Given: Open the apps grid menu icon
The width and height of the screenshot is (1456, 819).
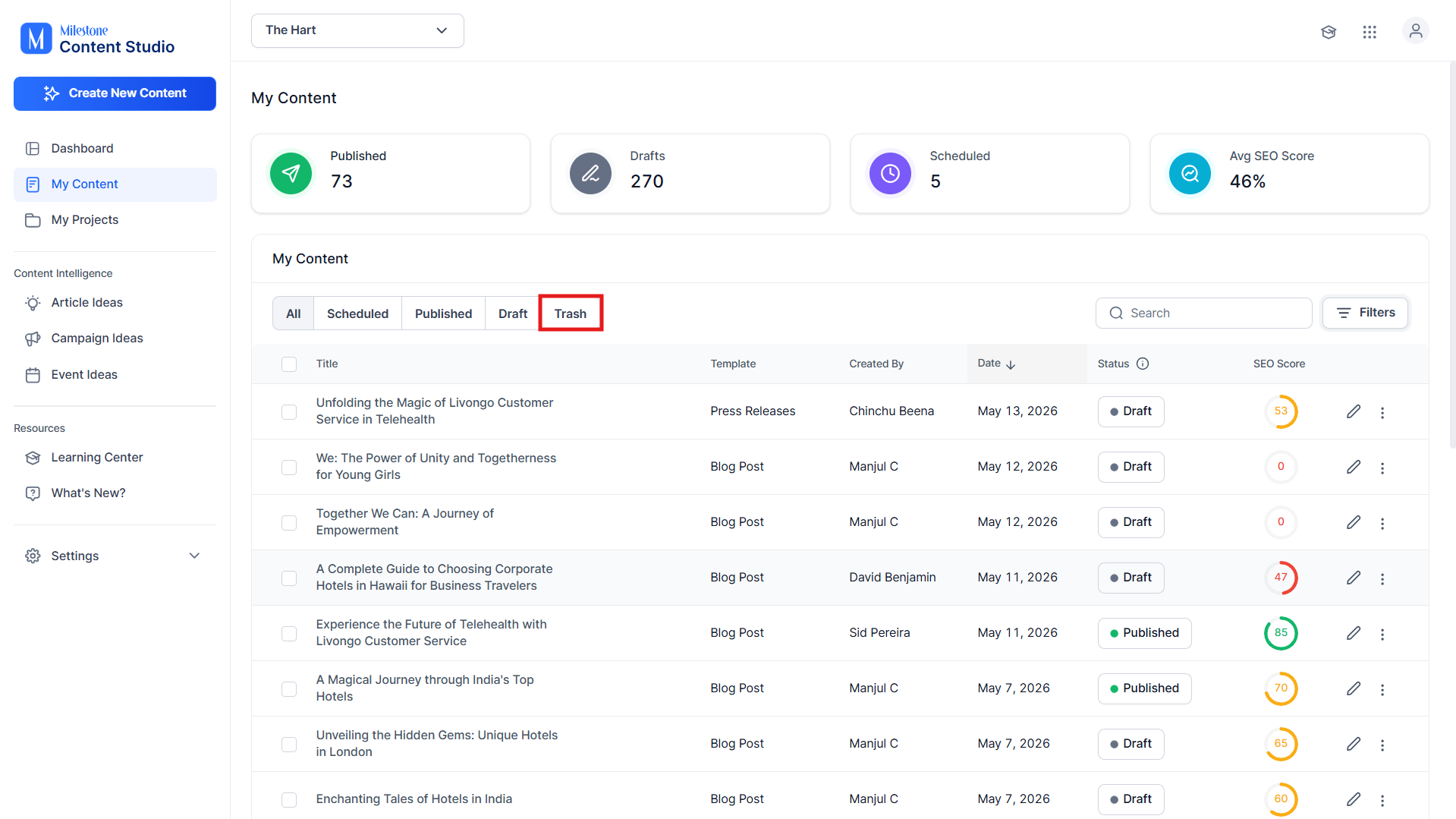Looking at the screenshot, I should (1370, 32).
